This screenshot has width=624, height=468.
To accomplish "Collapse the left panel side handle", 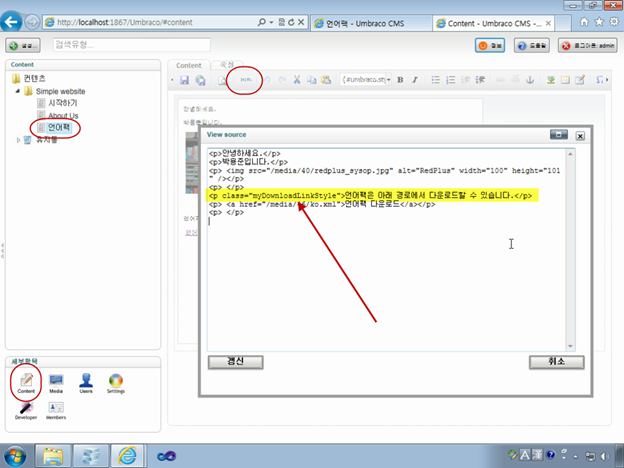I will pyautogui.click(x=2, y=251).
